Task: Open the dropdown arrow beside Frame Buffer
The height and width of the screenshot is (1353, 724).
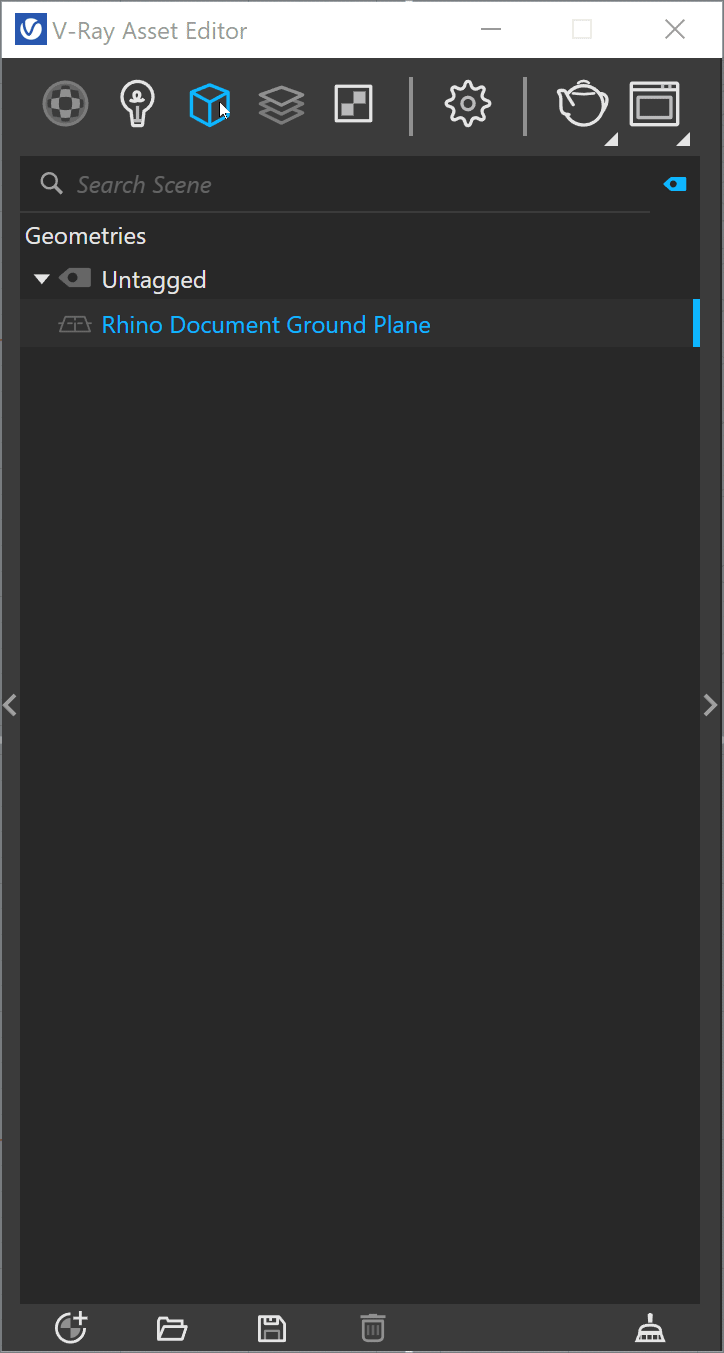Action: coord(683,138)
